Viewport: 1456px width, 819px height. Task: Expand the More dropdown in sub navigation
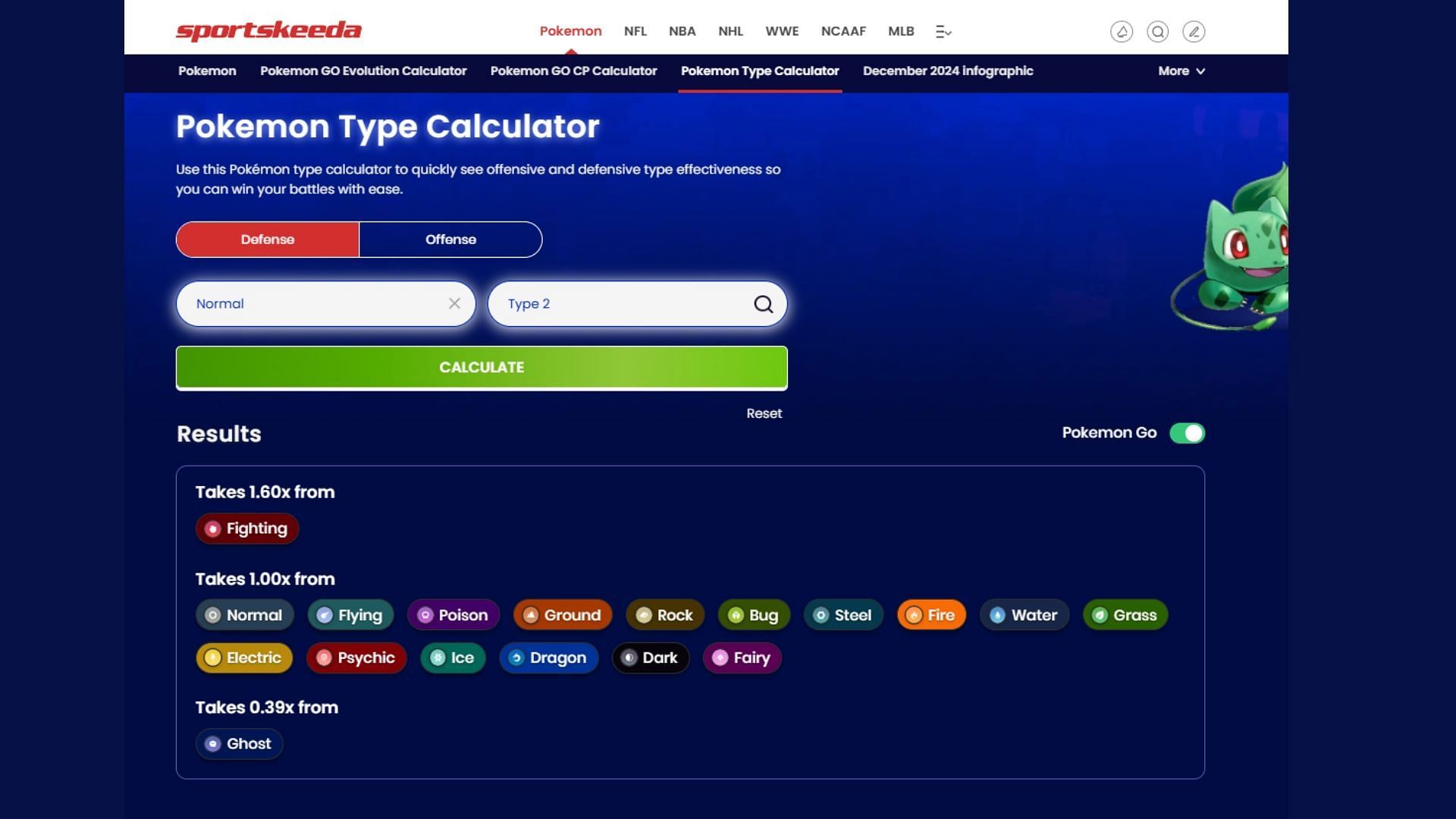1181,71
